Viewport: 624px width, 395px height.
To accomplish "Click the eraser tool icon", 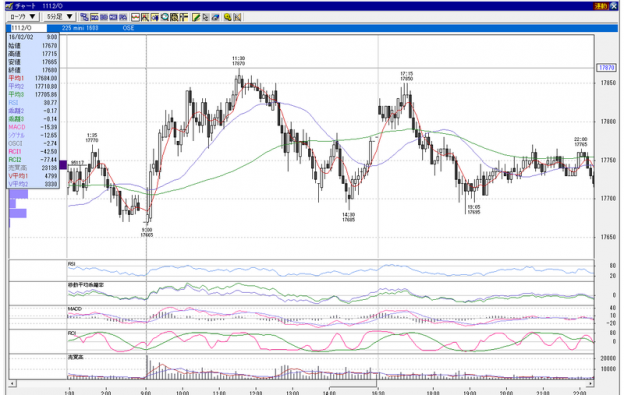I will click(215, 17).
